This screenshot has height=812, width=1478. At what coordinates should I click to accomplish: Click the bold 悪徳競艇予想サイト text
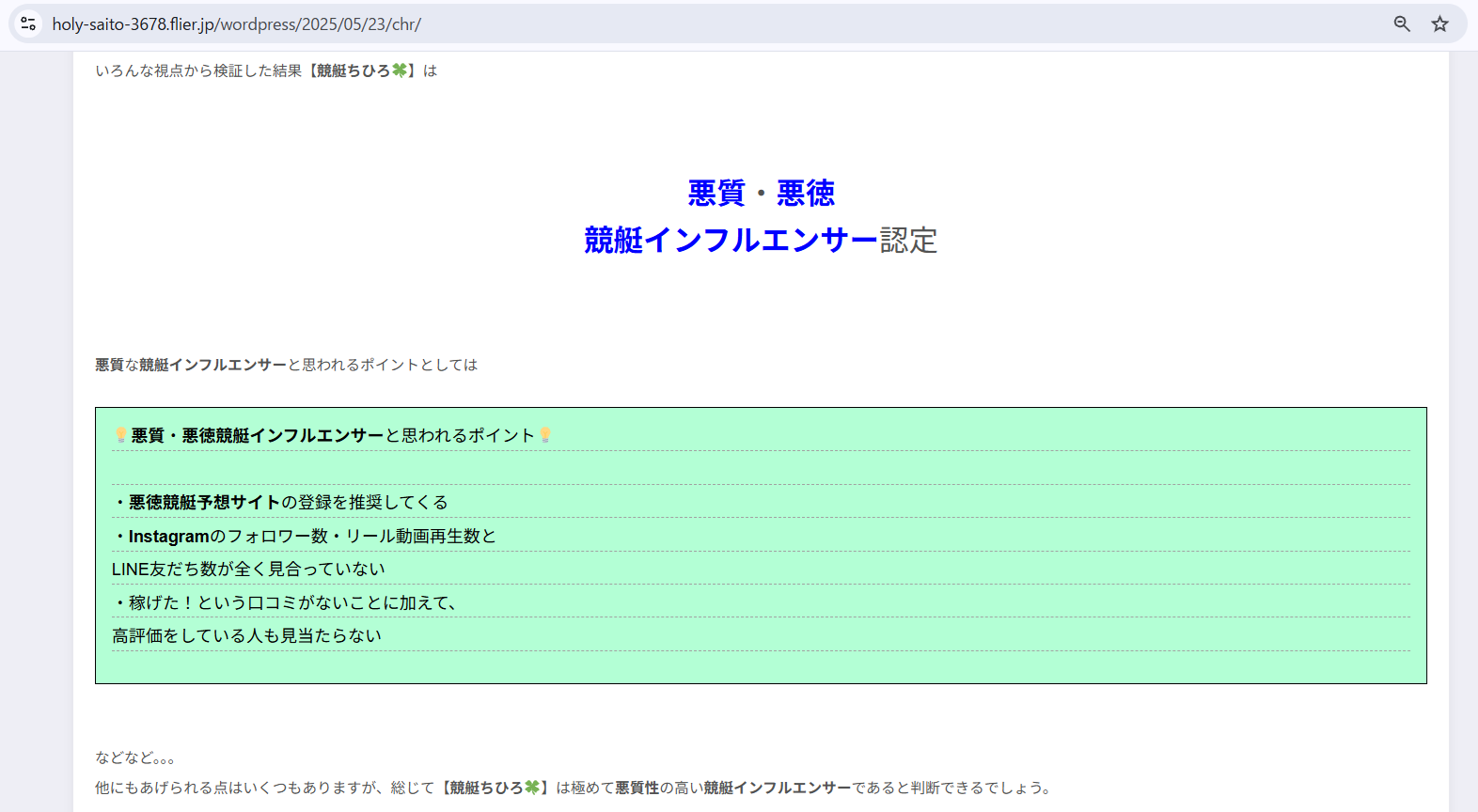(204, 502)
